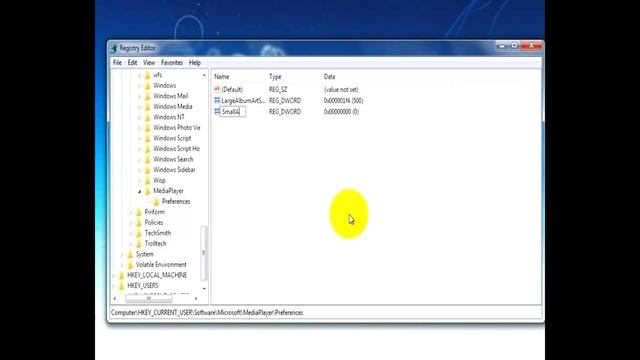
Task: Click the tree pane scroll right arrow
Action: 196,299
